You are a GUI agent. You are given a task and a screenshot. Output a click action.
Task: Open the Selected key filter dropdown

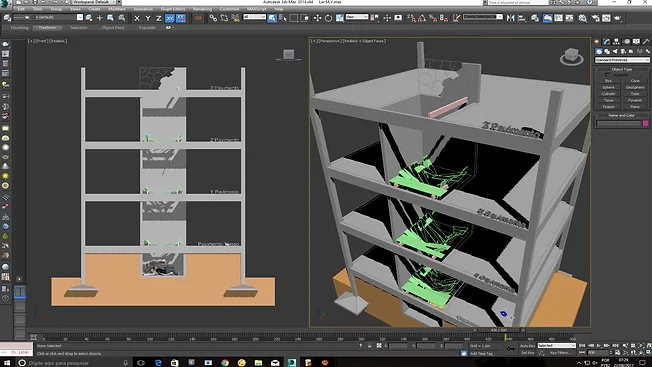click(556, 345)
